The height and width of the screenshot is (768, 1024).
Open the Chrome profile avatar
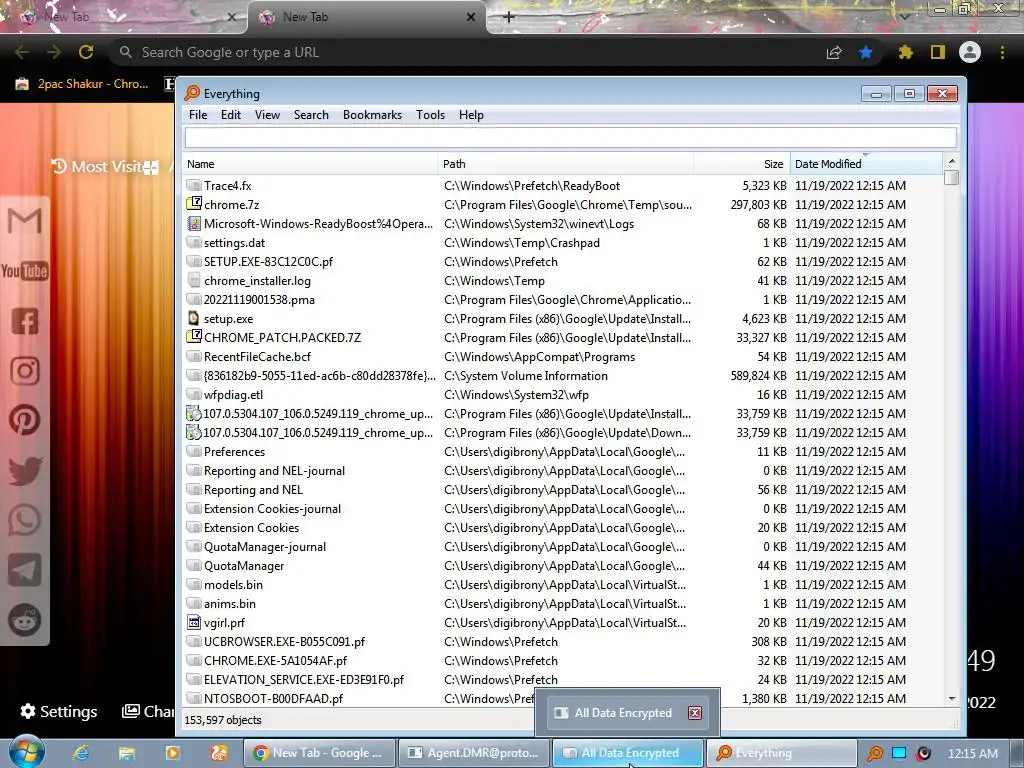(x=970, y=52)
